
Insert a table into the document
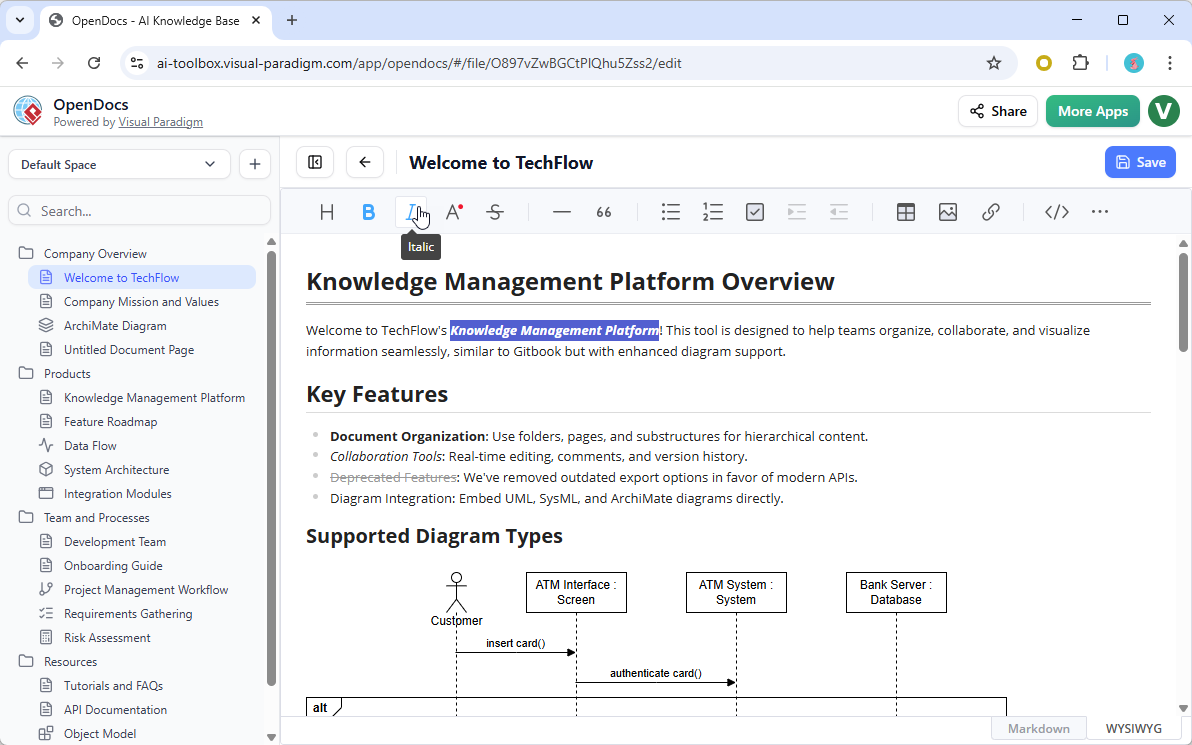pyautogui.click(x=905, y=212)
